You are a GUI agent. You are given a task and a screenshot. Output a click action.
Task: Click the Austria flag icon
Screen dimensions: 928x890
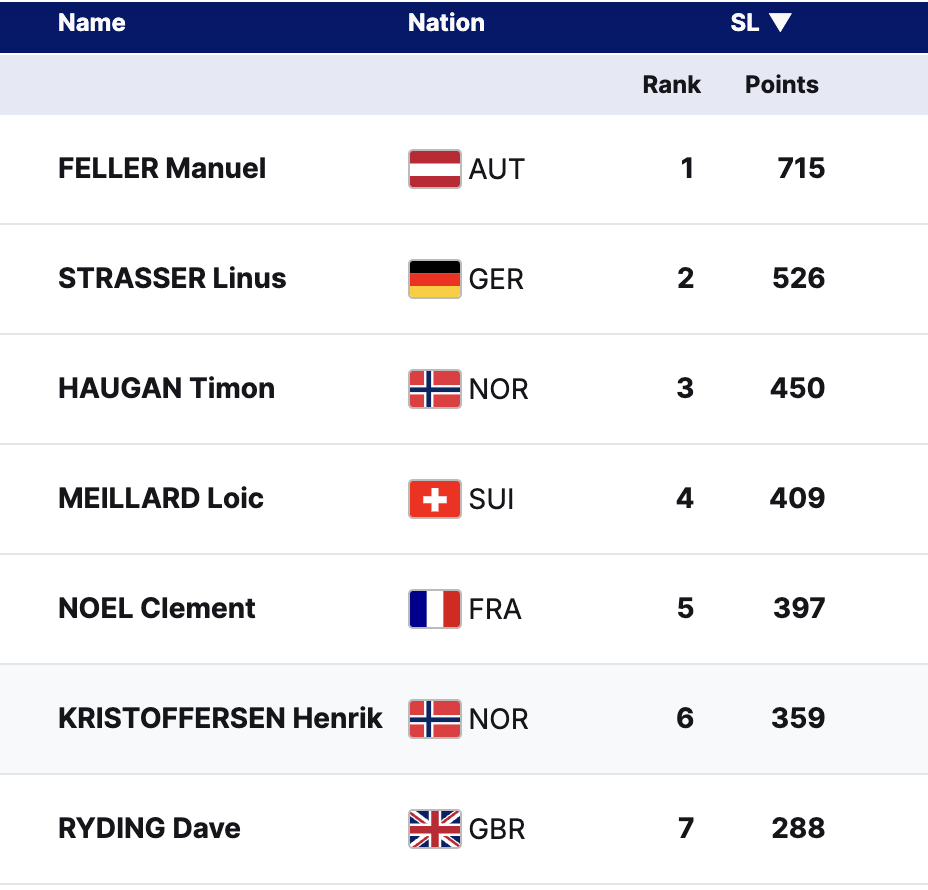(x=434, y=169)
